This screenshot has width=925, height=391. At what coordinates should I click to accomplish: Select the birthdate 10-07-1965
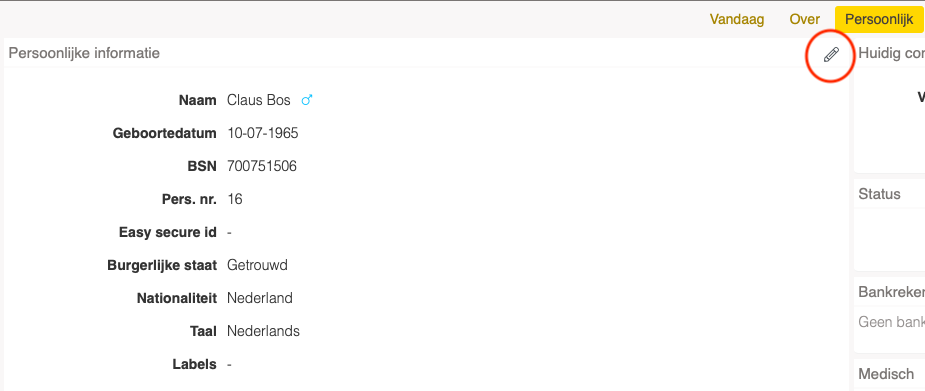[263, 133]
